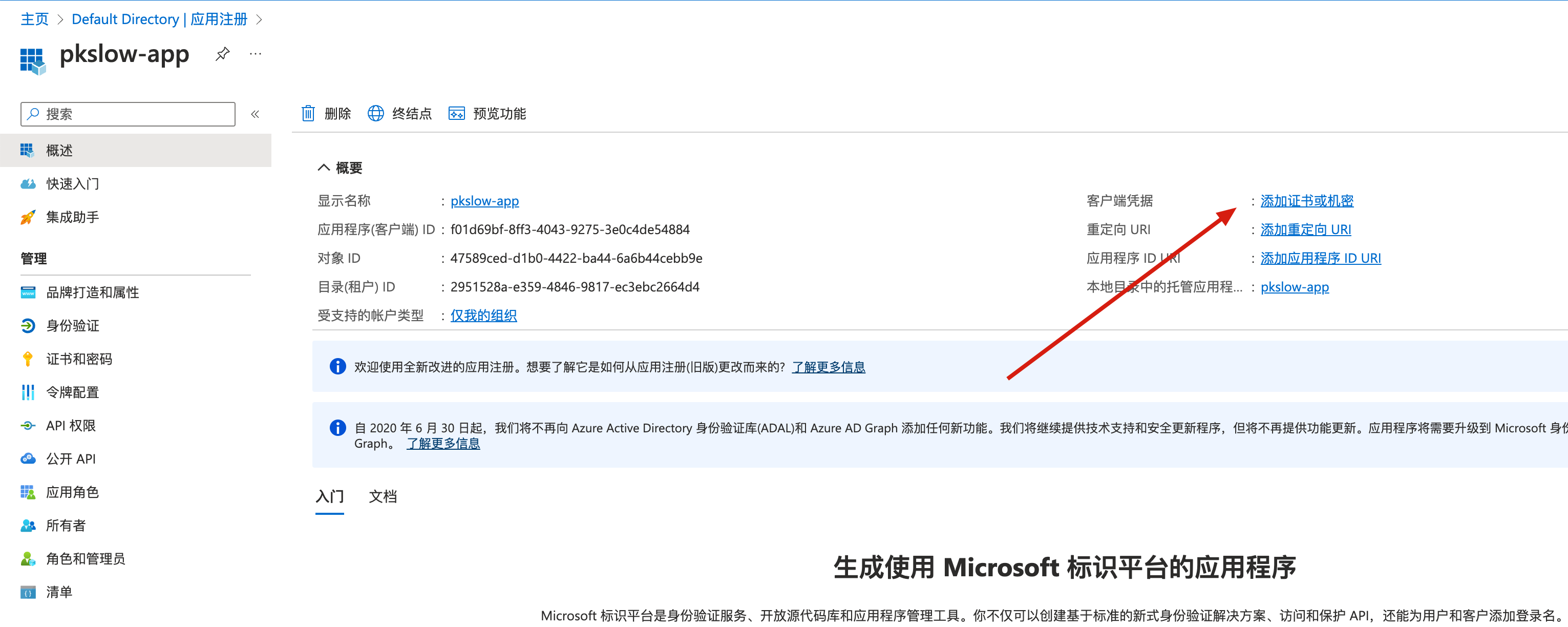The image size is (1568, 627).
Task: Click 添加证书或机密 link
Action: tap(1307, 201)
